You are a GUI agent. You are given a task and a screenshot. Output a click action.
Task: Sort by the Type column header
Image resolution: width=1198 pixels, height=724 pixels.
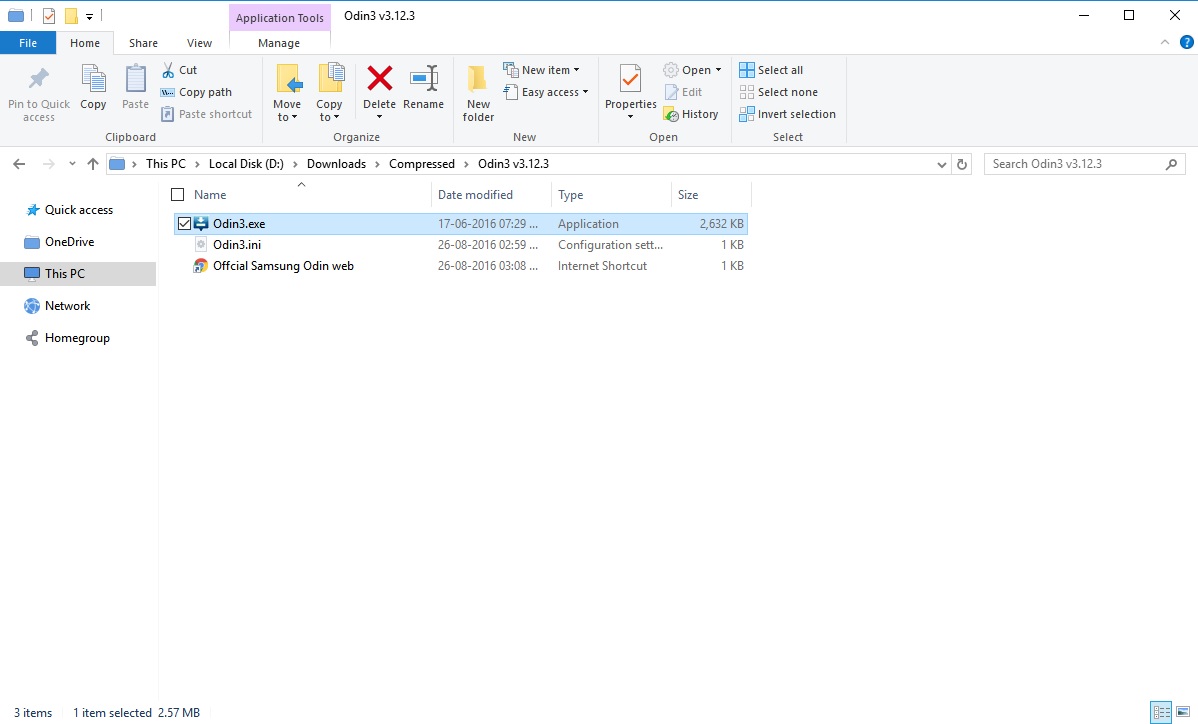click(x=611, y=195)
